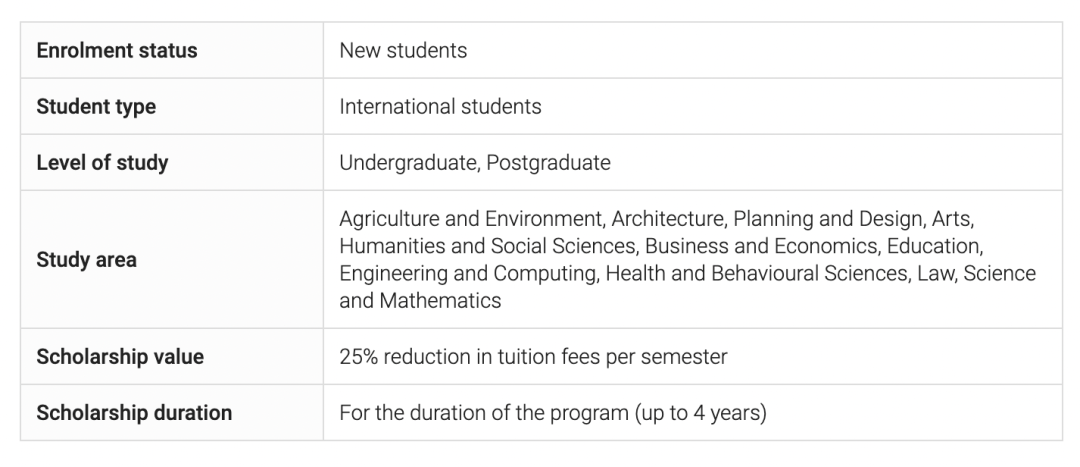Click the Enrolment status label
This screenshot has height=467, width=1080.
[116, 50]
